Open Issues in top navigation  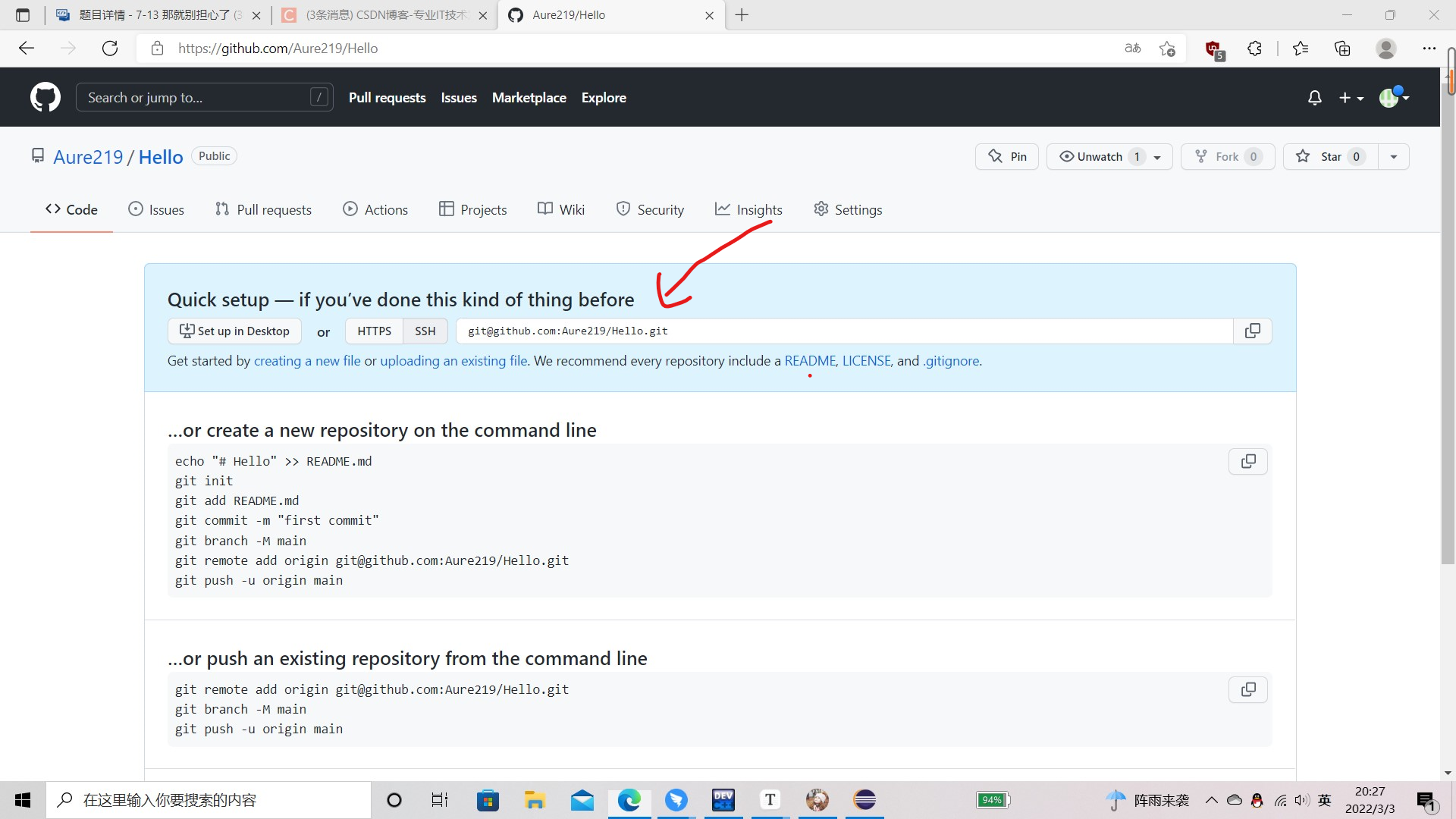click(459, 98)
